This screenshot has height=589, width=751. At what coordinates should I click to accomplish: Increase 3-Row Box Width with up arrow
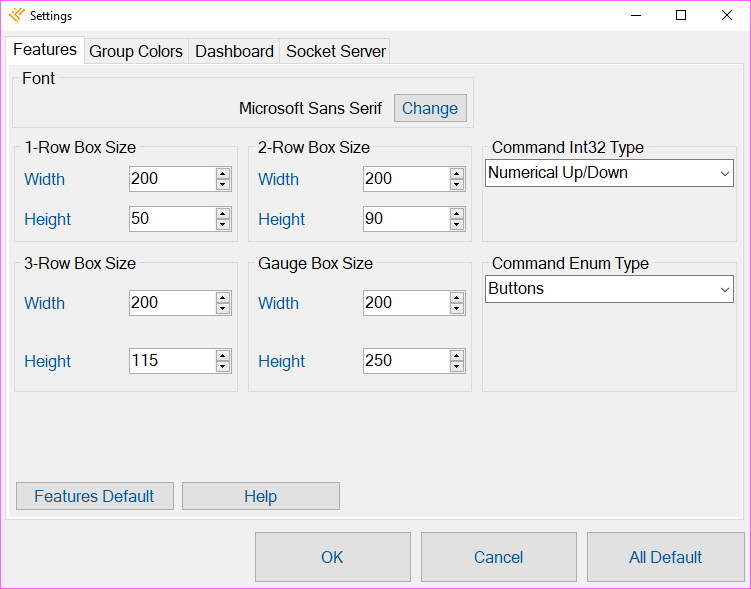tap(223, 298)
